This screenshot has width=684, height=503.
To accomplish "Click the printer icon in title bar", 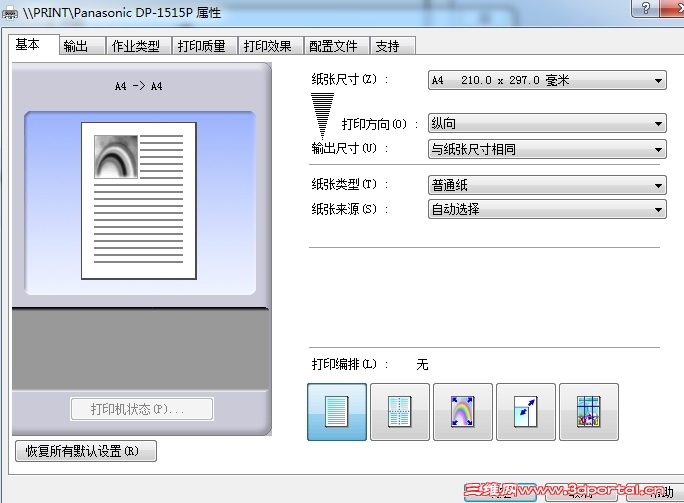I will coord(10,14).
